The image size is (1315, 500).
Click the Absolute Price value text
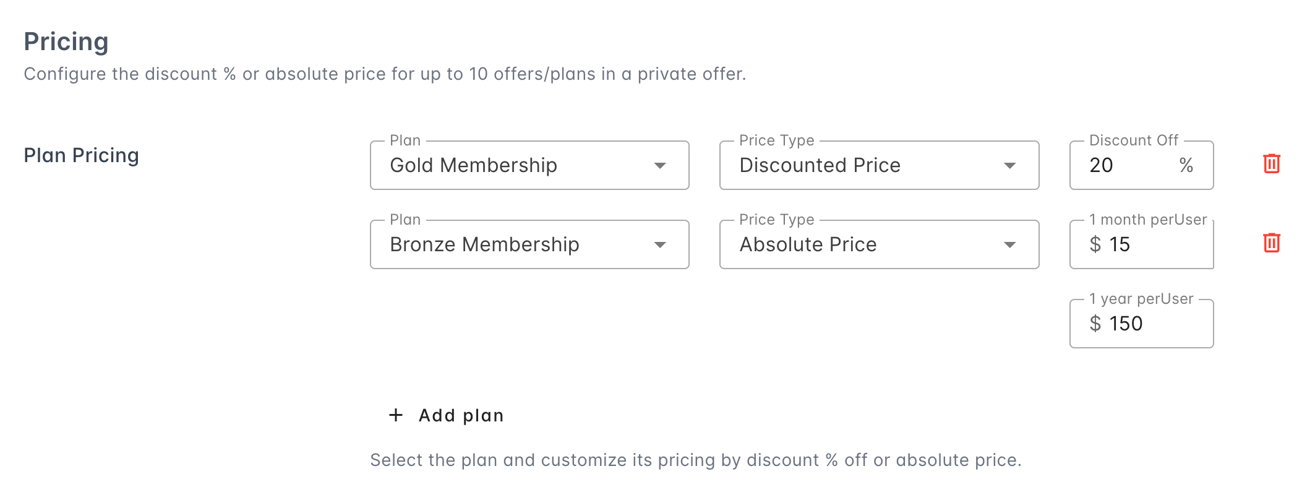[808, 244]
